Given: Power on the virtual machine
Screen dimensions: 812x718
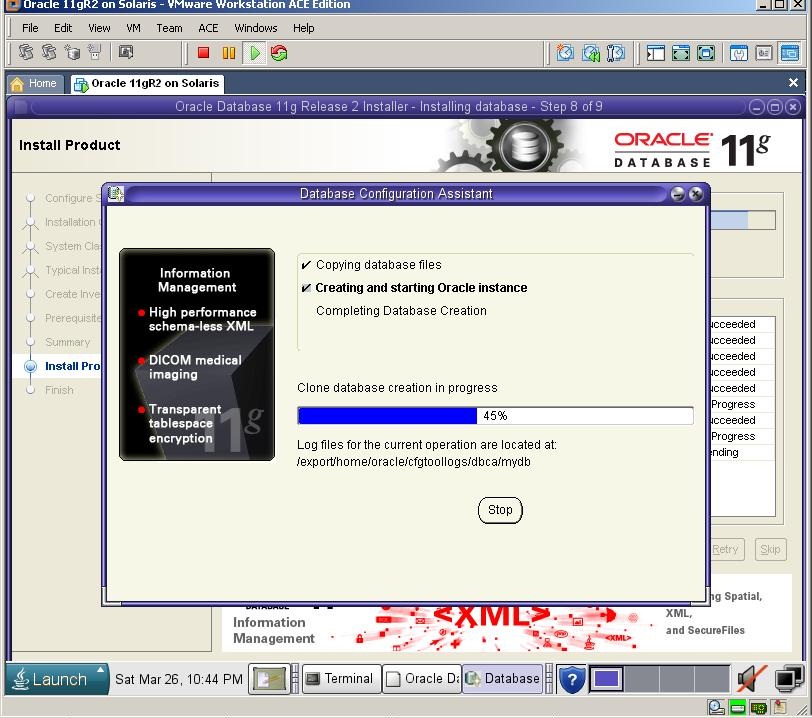Looking at the screenshot, I should coord(255,52).
